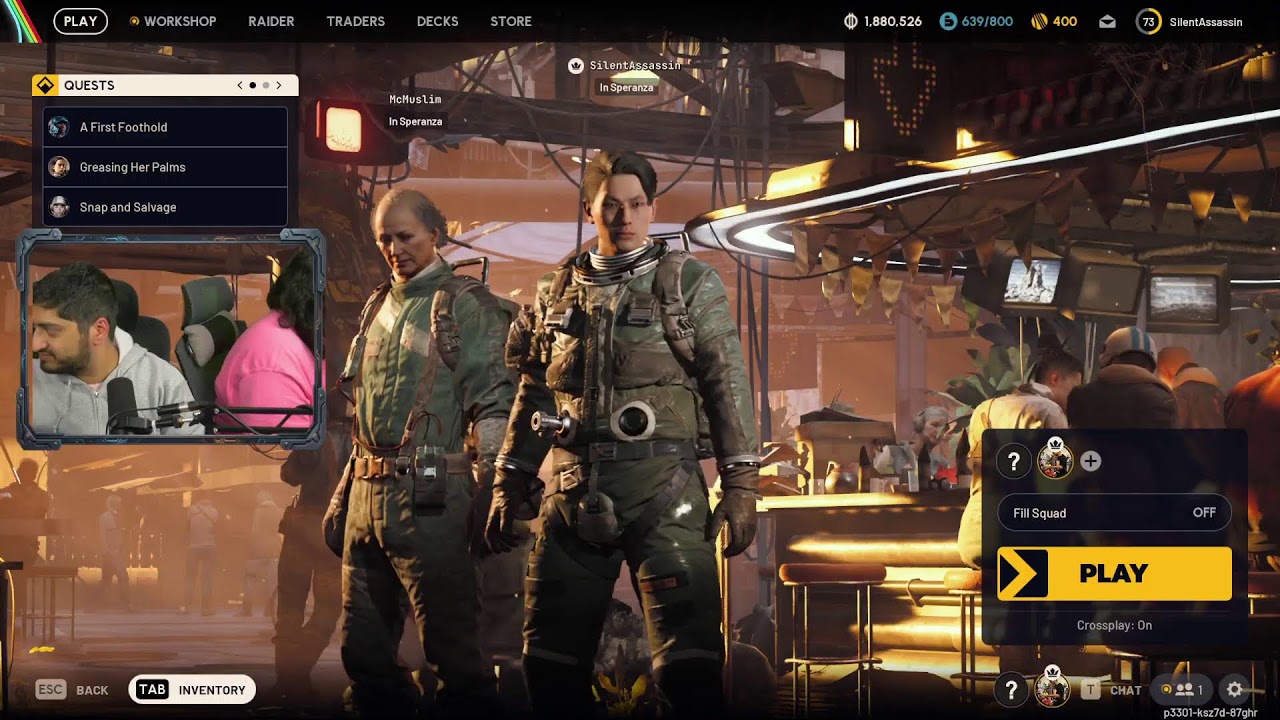Screen dimensions: 1280x720
Task: Click the blue stash icon beside 639/800
Action: pos(948,21)
